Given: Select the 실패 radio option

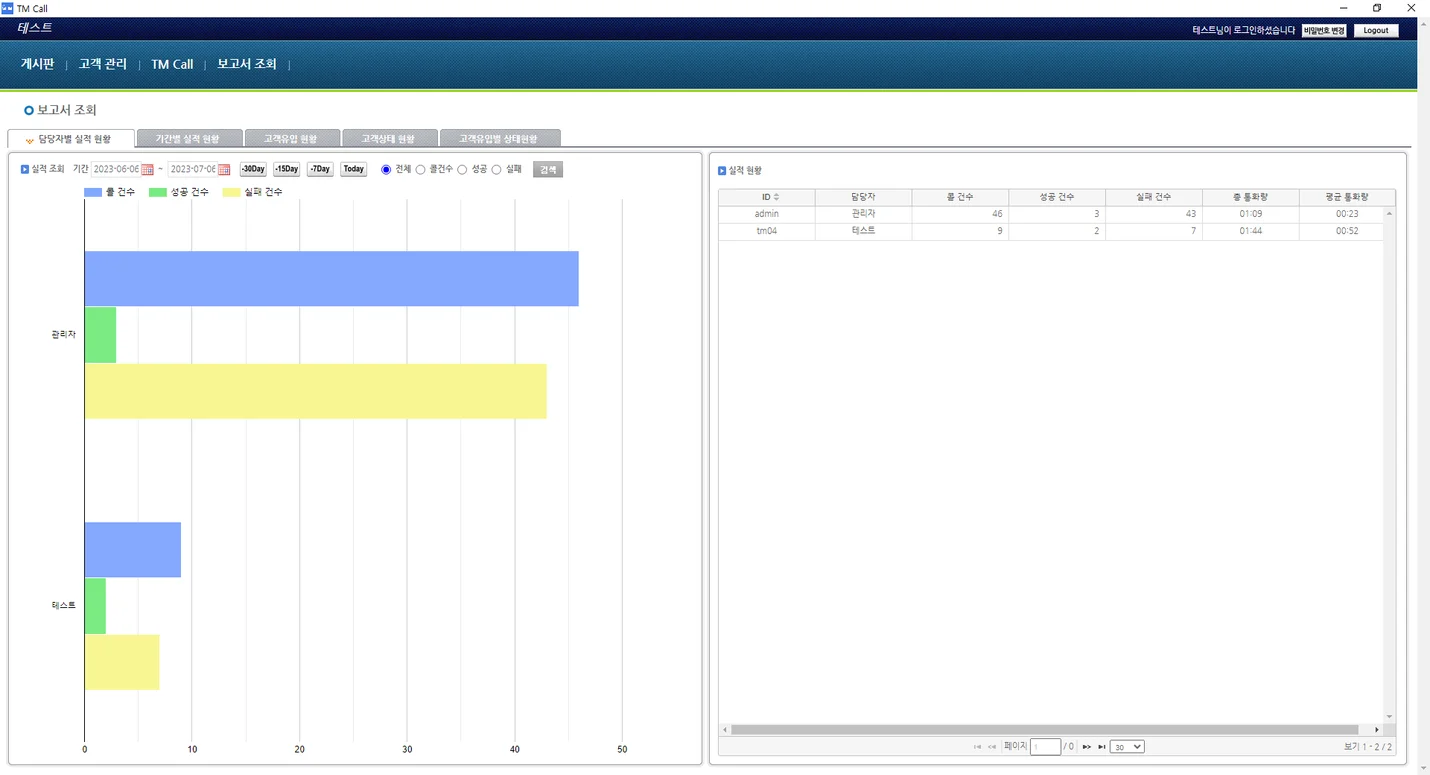Looking at the screenshot, I should (496, 170).
